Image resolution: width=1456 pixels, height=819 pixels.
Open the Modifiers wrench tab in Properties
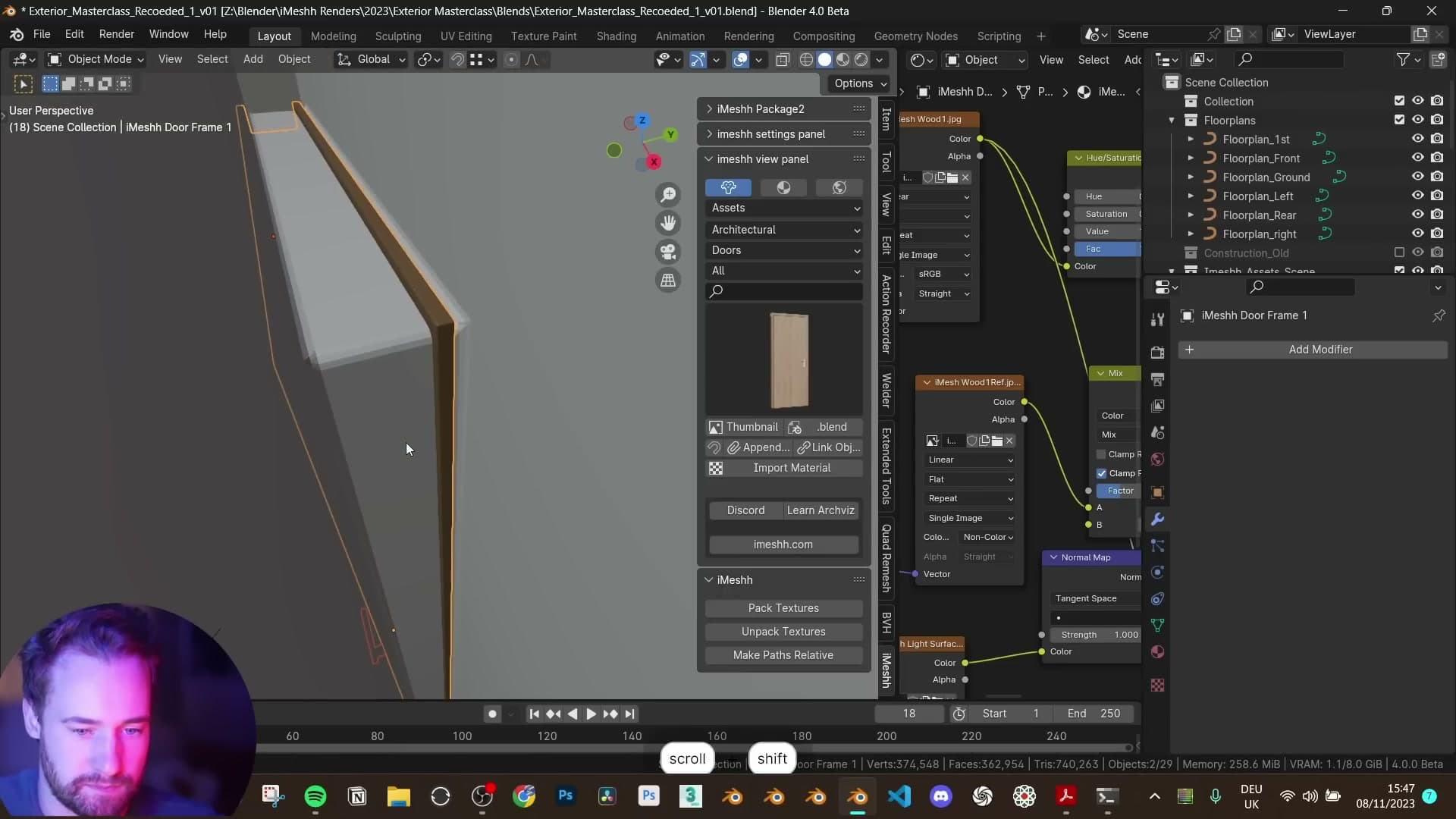pyautogui.click(x=1157, y=519)
